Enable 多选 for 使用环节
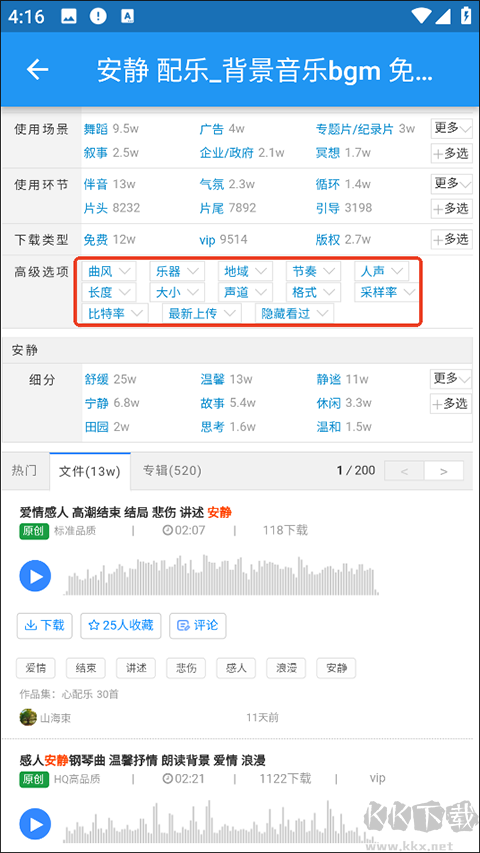The image size is (480, 853). 451,208
